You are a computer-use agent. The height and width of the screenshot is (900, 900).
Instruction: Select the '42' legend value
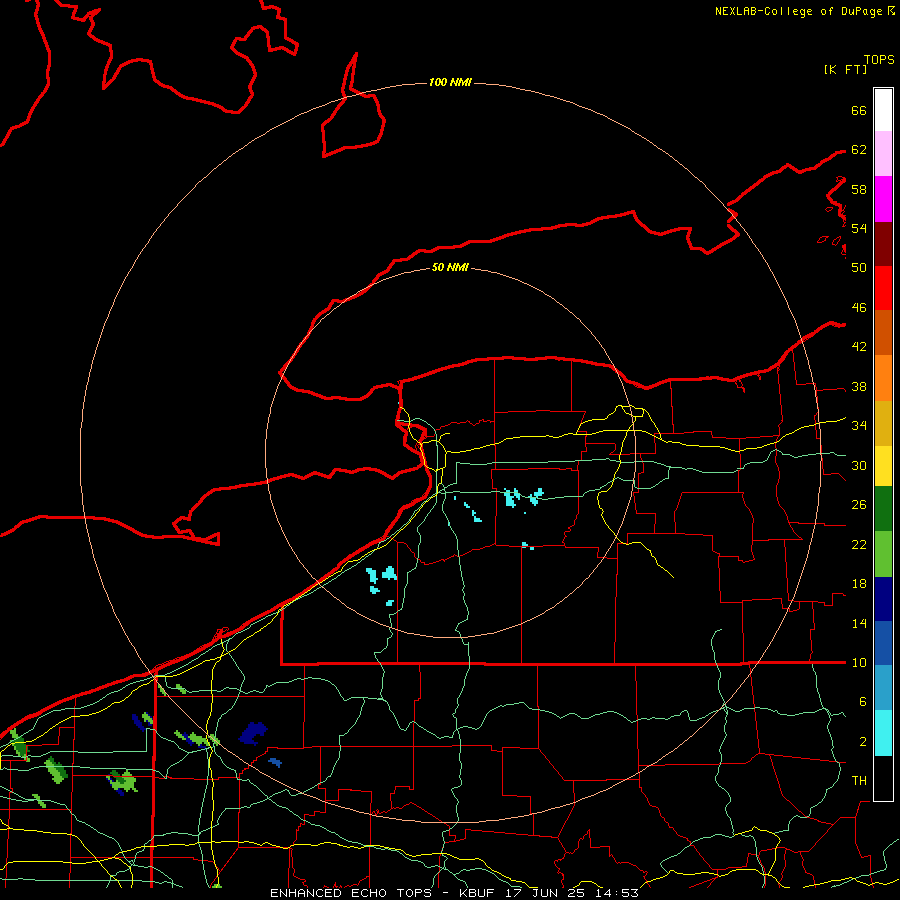pos(859,347)
